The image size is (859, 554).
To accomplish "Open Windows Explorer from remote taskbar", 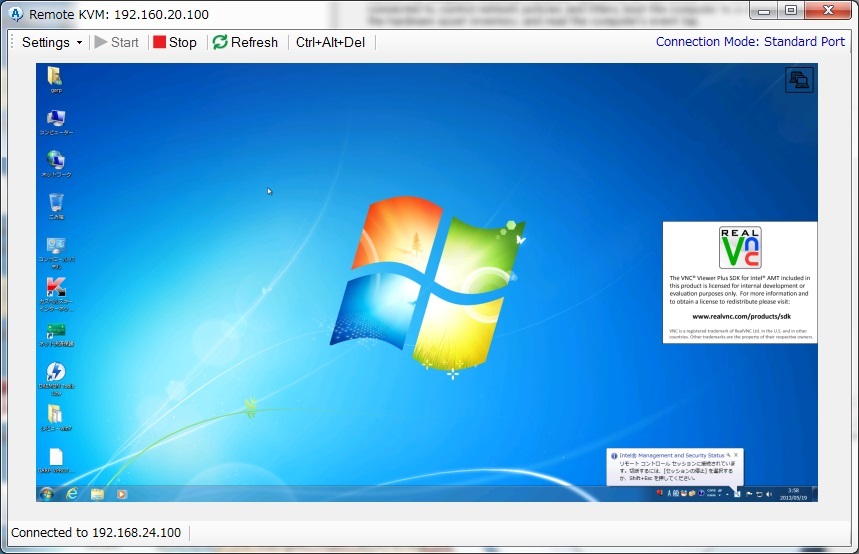I will (97, 494).
